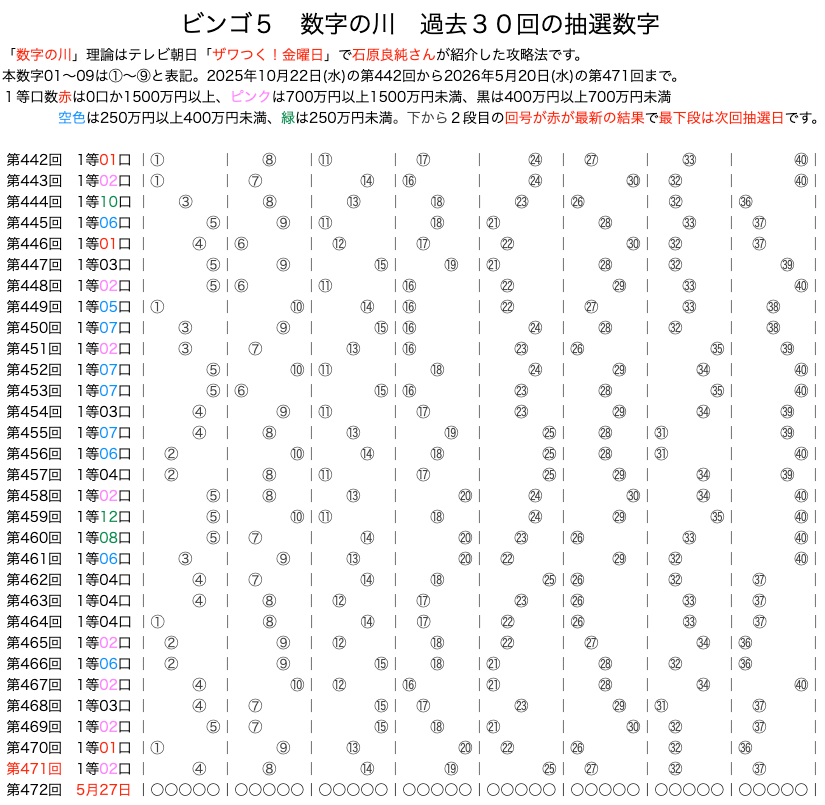Screen dimensions: 825x805
Task: Click number ㉚ in the 第469回 row
Action: pos(633,727)
